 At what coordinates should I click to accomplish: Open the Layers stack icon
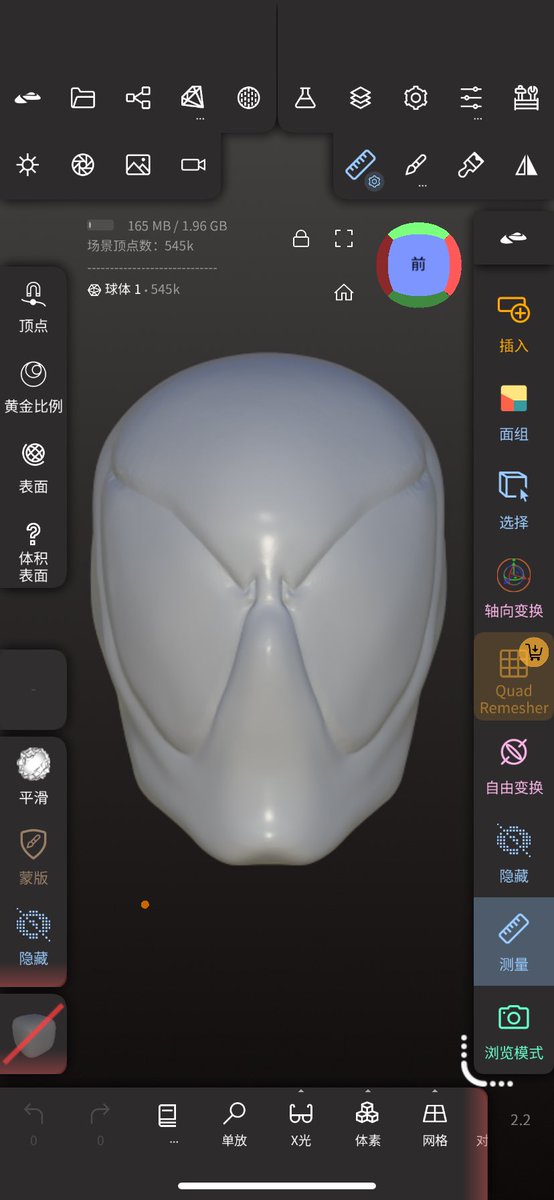(x=360, y=98)
